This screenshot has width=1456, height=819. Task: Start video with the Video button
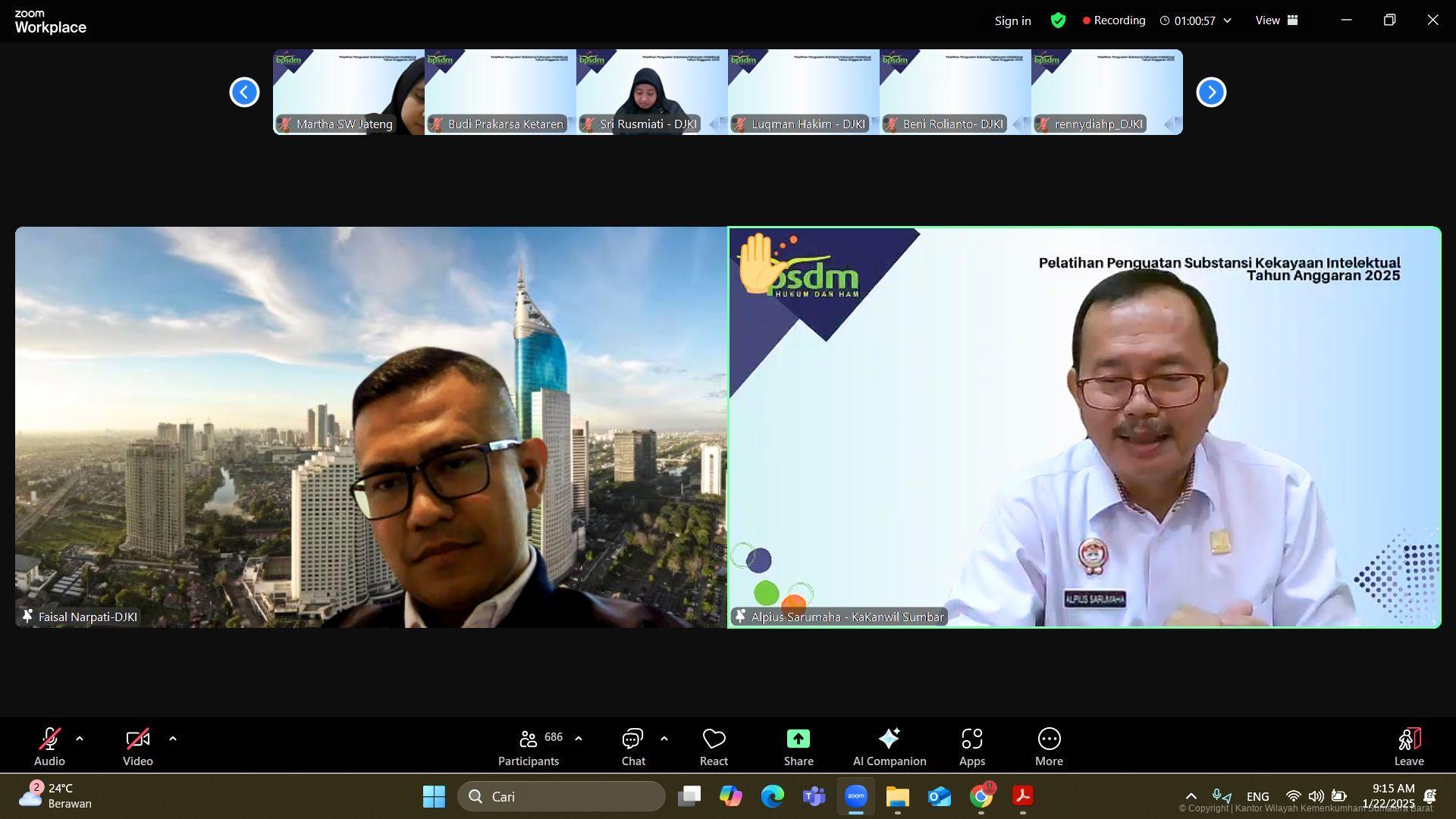[x=137, y=747]
